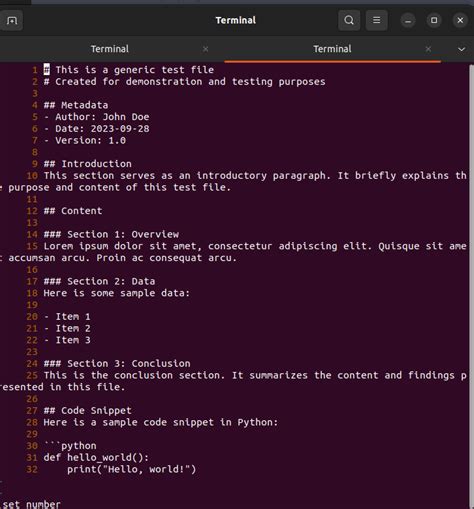Expand the tab list dropdown chevron
This screenshot has height=509, width=474.
click(461, 49)
